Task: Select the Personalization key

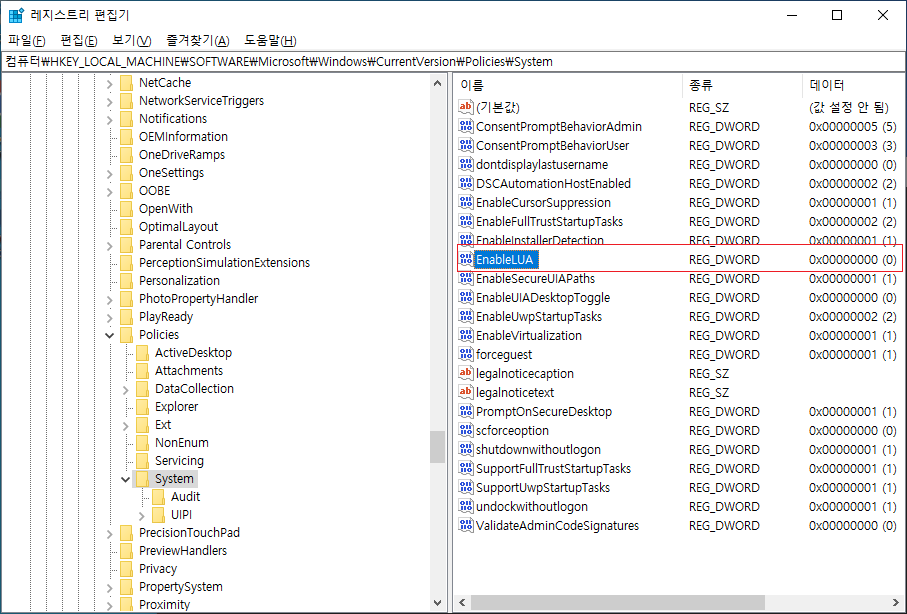Action: [179, 281]
